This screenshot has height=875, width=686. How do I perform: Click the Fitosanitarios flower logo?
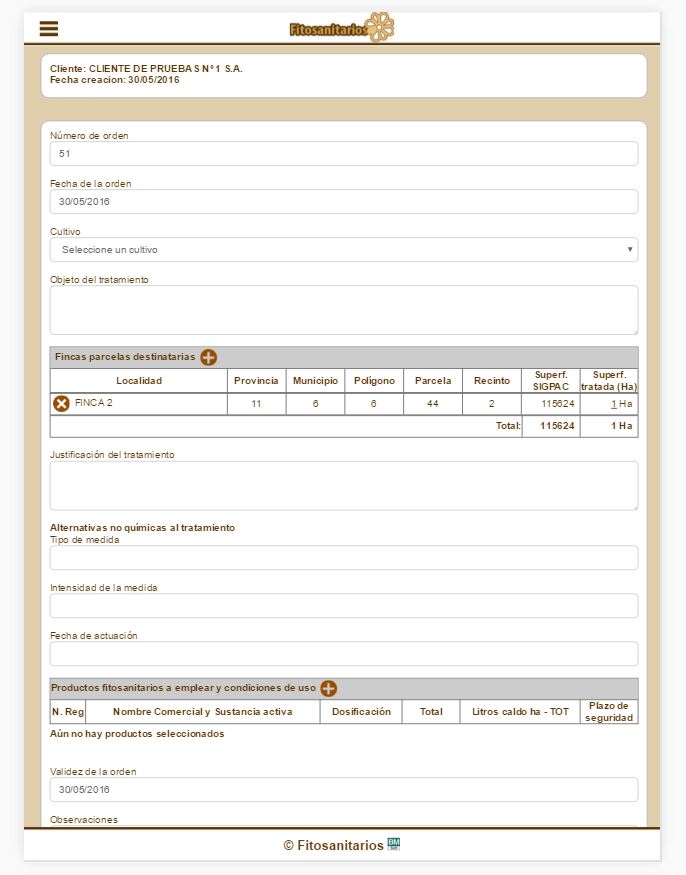[x=342, y=28]
